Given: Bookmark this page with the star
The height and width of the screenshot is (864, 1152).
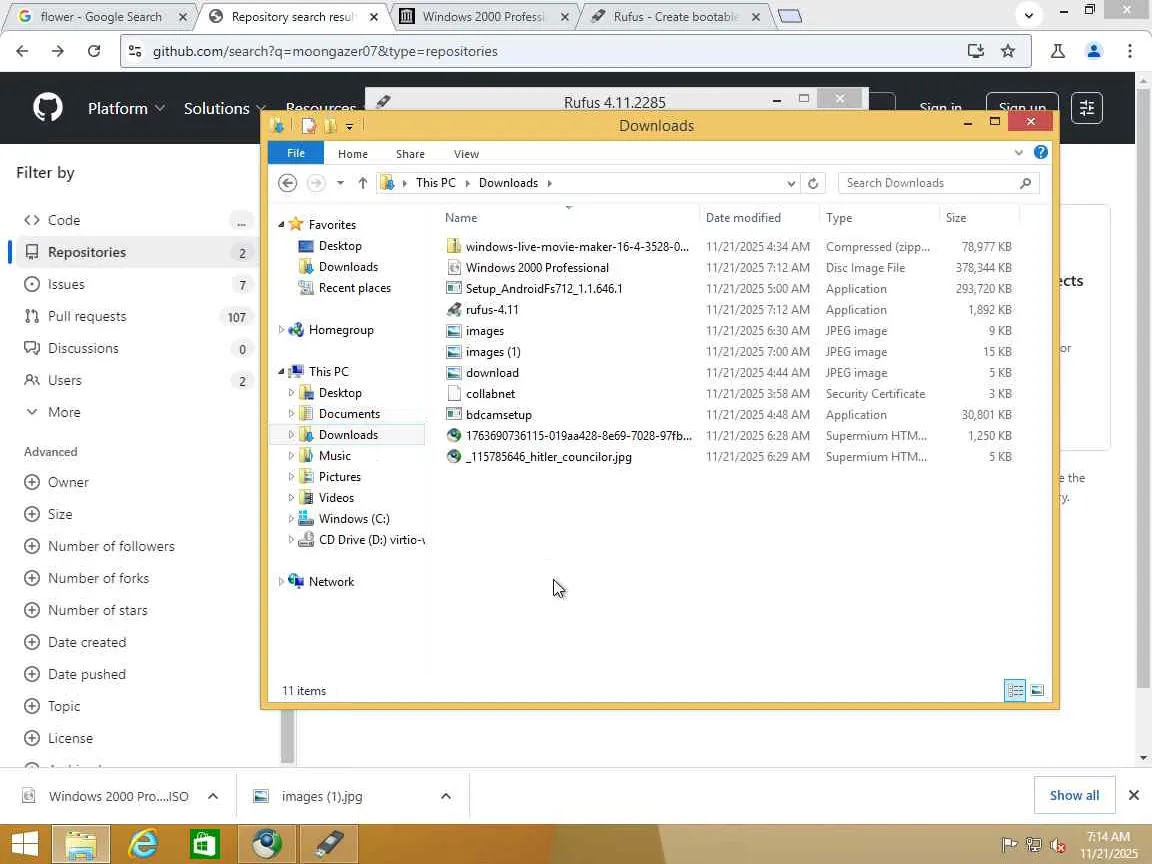Looking at the screenshot, I should coord(1007,51).
